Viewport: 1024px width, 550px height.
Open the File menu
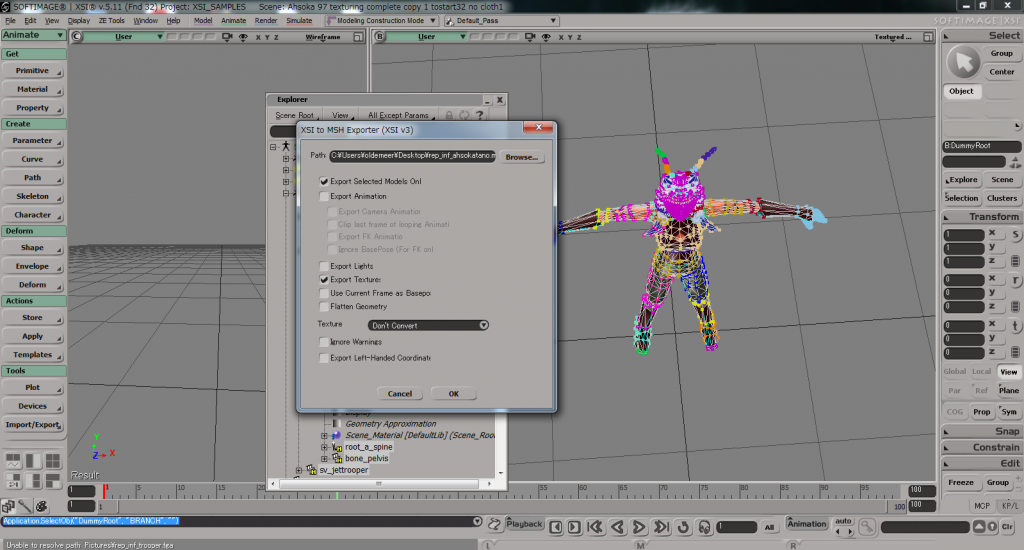point(10,21)
